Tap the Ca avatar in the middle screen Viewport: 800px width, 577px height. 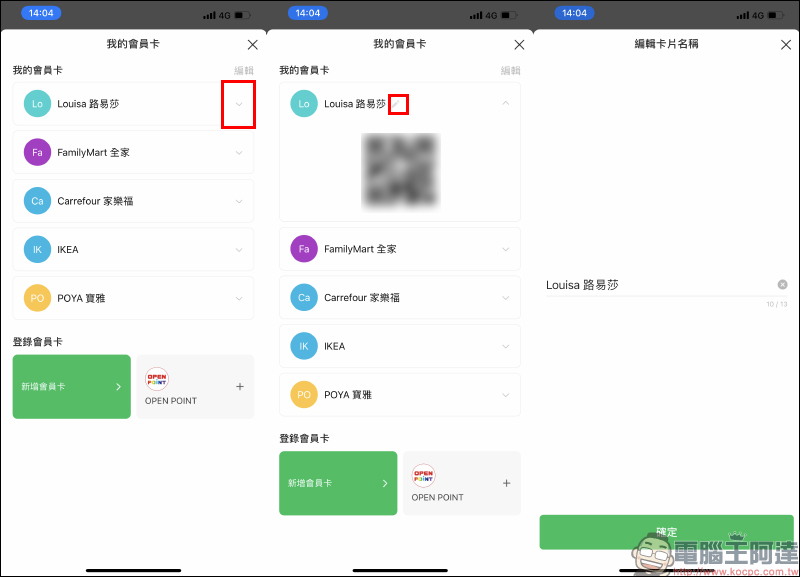(304, 297)
